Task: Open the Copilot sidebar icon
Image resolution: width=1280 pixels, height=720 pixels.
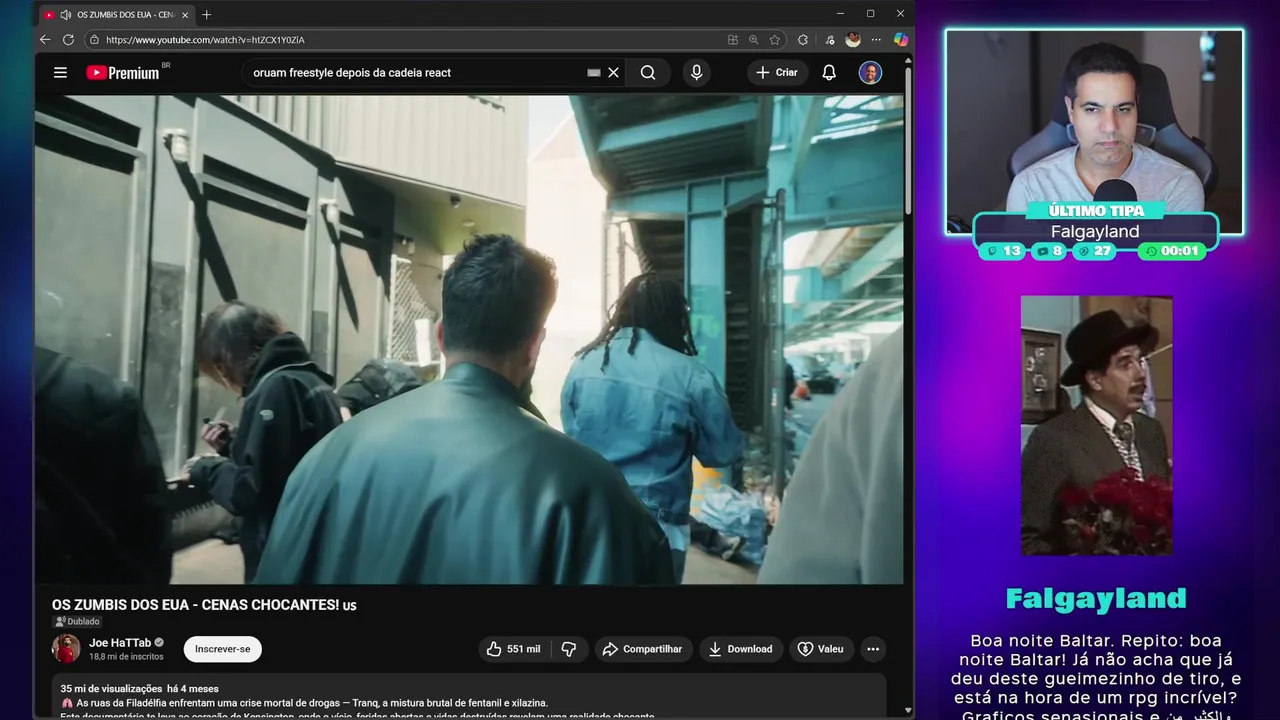Action: coord(901,40)
